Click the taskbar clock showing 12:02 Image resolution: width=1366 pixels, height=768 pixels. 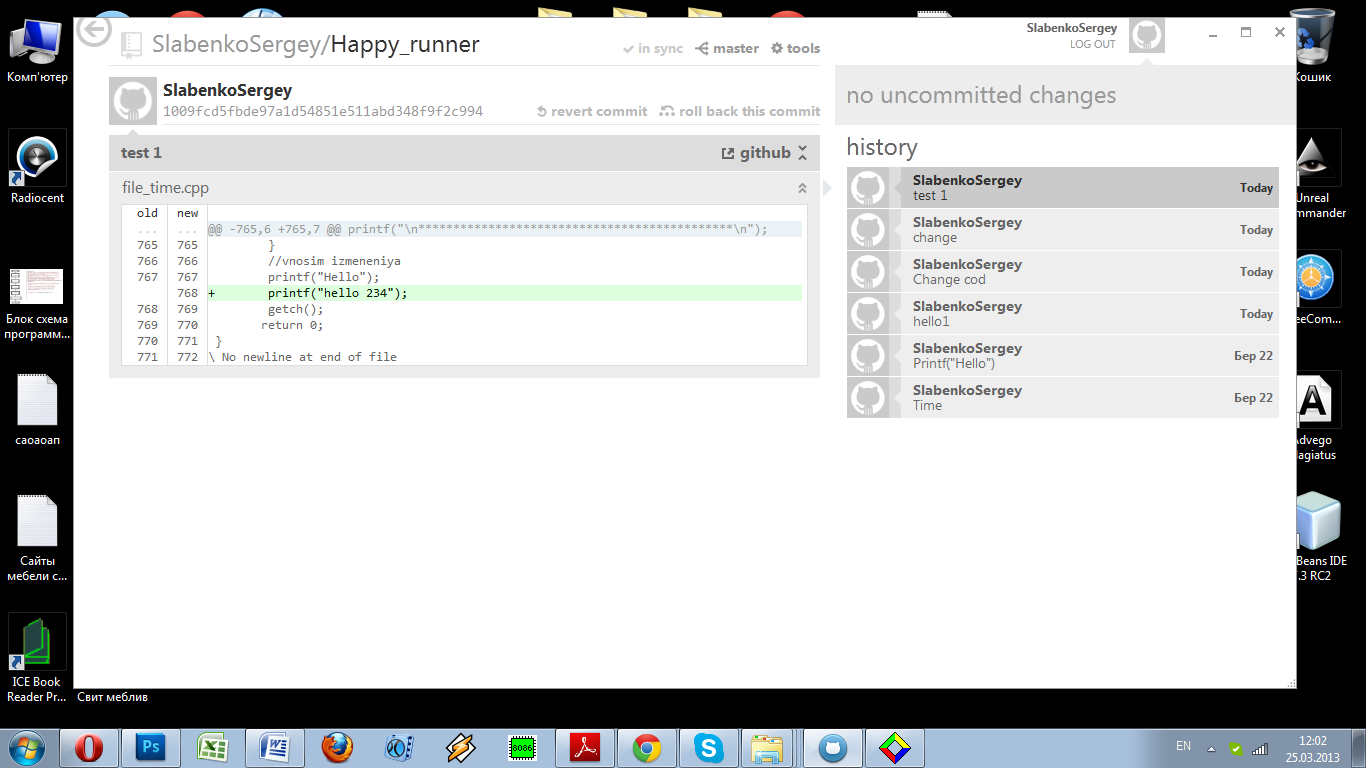pos(1313,748)
